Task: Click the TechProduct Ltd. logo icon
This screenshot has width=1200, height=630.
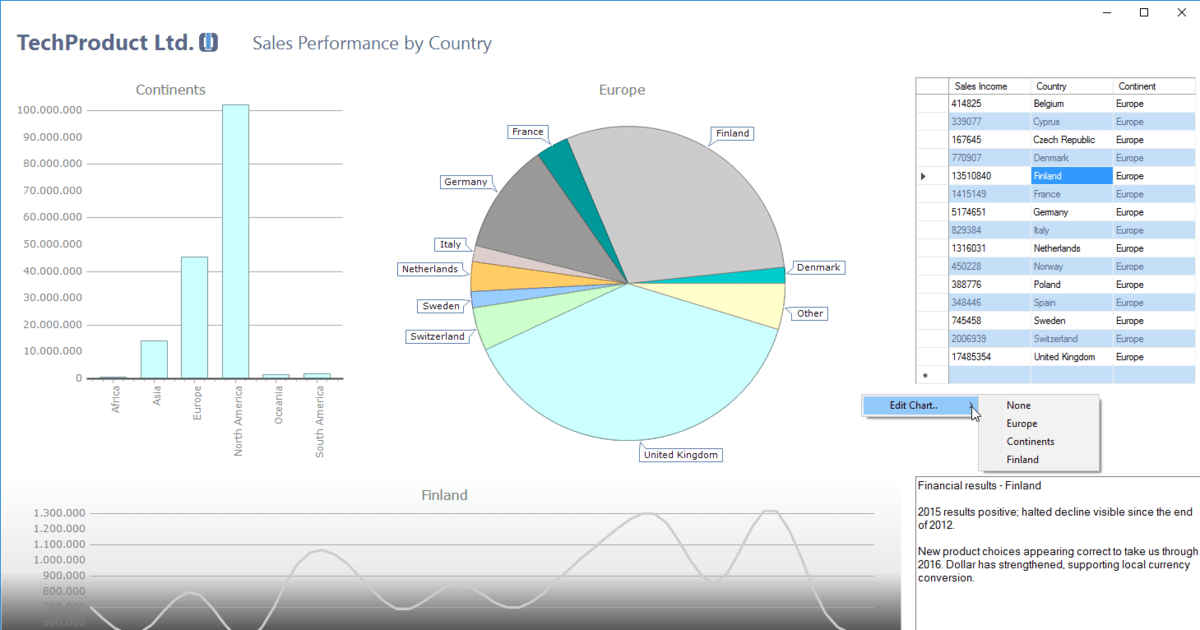Action: click(209, 42)
